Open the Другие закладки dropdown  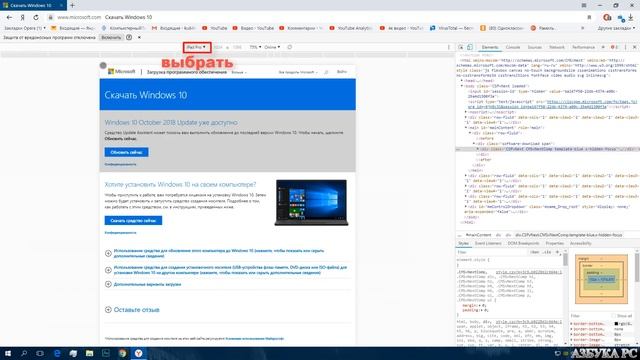616,28
